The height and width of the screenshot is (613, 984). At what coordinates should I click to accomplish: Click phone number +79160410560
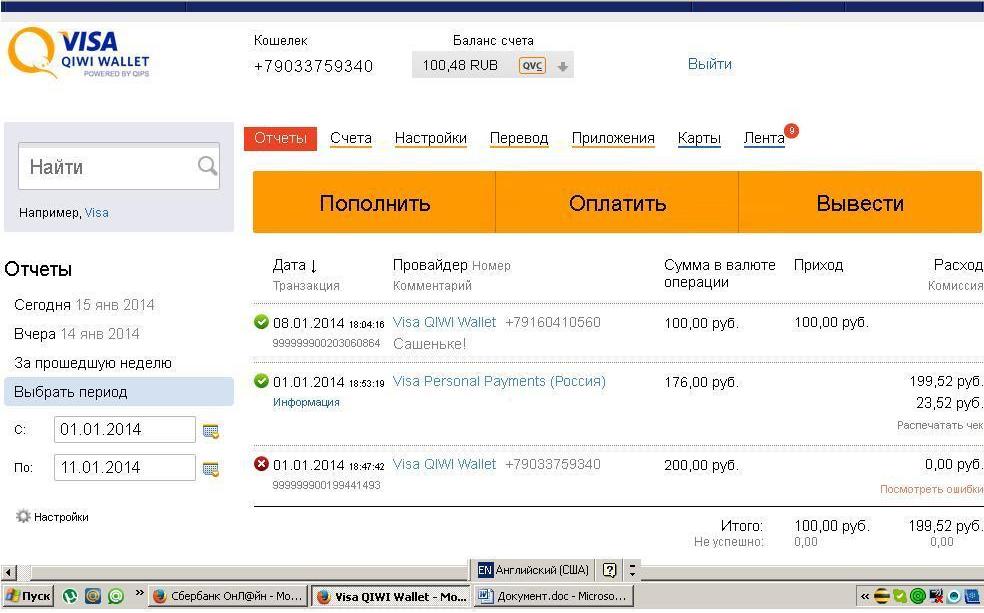pyautogui.click(x=552, y=322)
